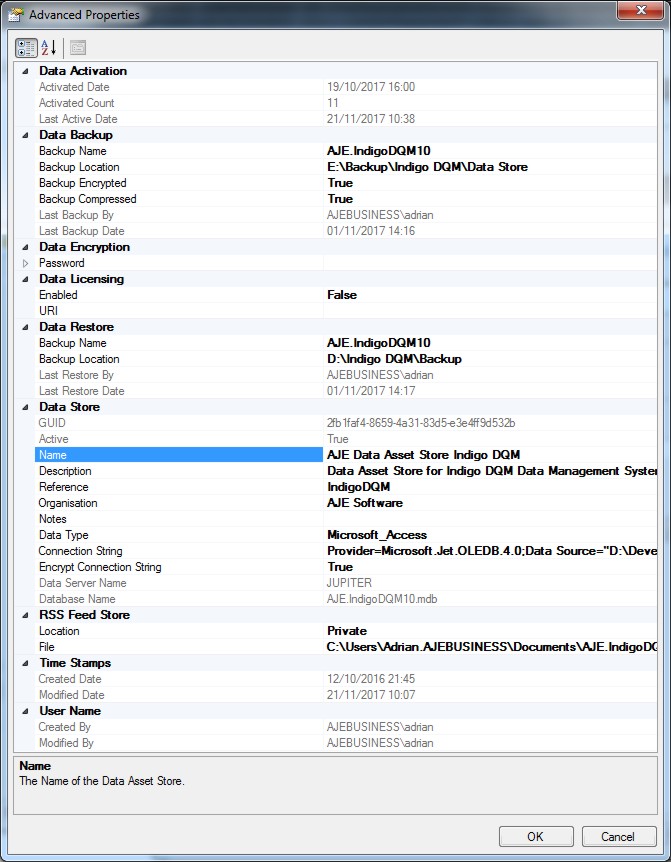Select the Backup Encrypted True value
The height and width of the screenshot is (862, 671).
pyautogui.click(x=340, y=183)
